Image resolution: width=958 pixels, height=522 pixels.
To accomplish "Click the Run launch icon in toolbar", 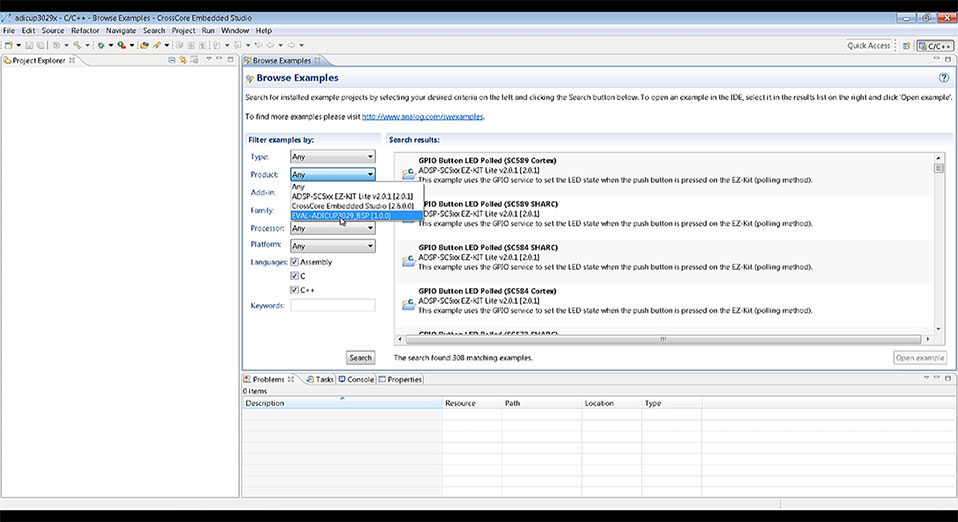I will (x=122, y=45).
